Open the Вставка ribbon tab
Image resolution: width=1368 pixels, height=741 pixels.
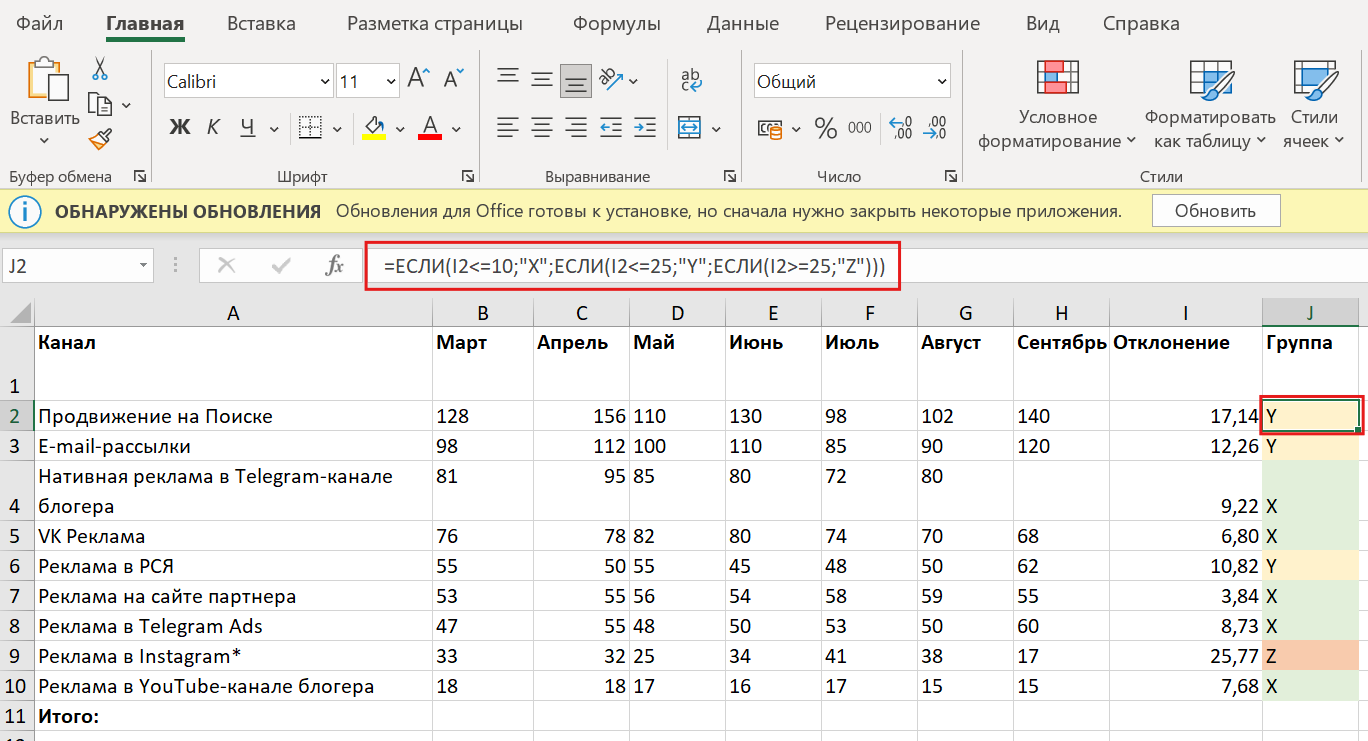(x=260, y=22)
